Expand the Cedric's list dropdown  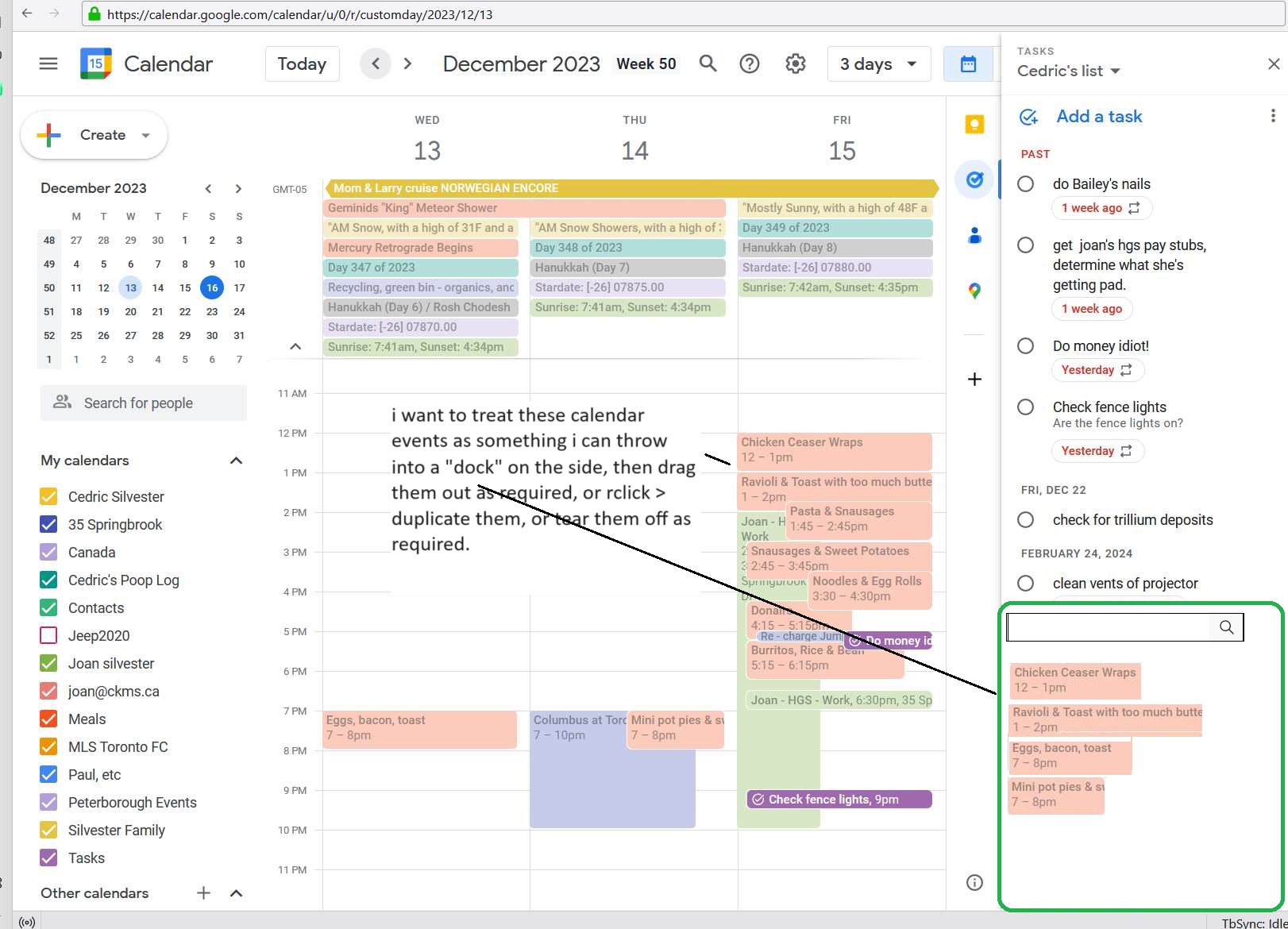click(x=1069, y=71)
